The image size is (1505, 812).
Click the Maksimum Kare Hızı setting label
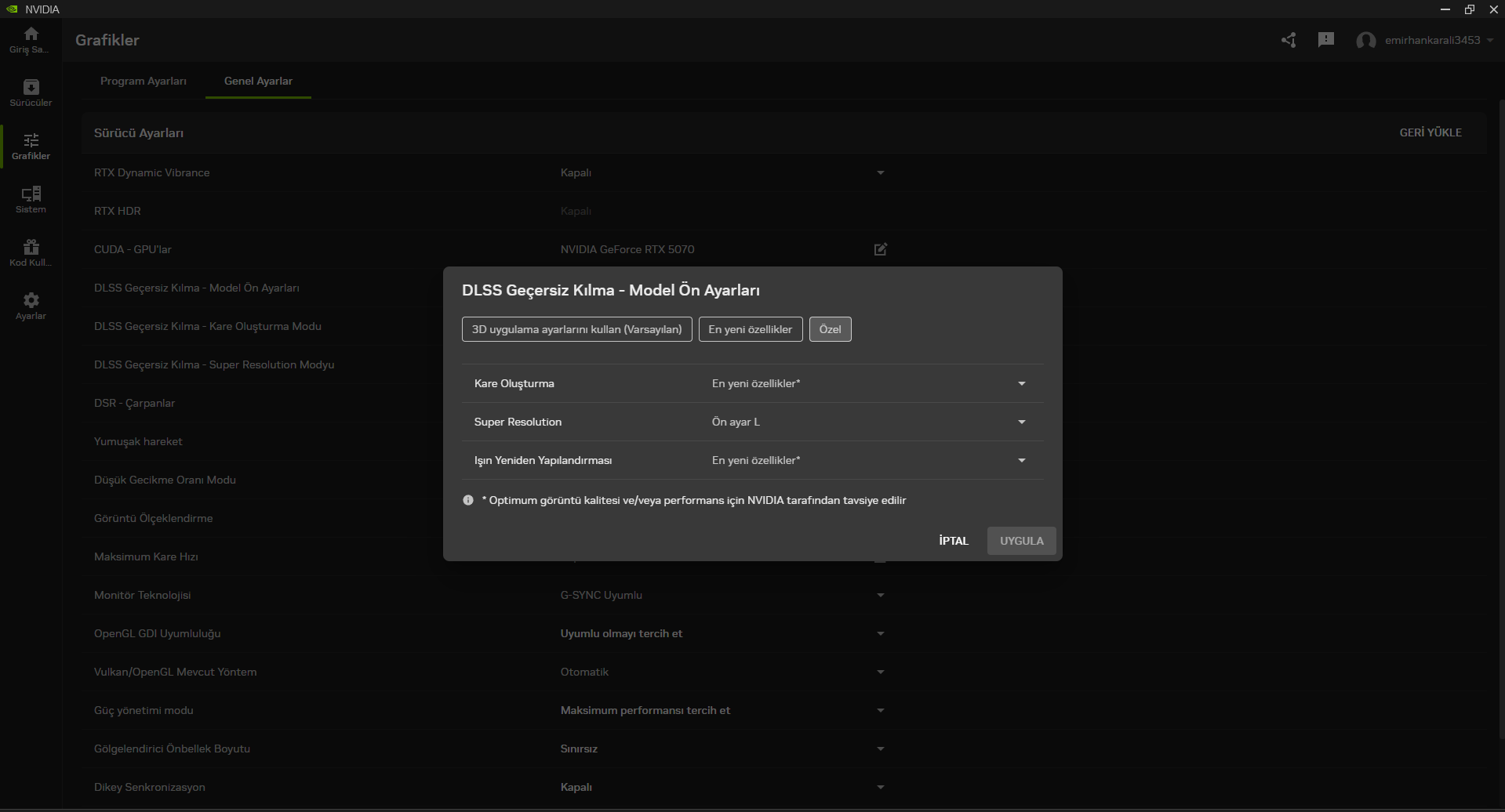[x=146, y=556]
